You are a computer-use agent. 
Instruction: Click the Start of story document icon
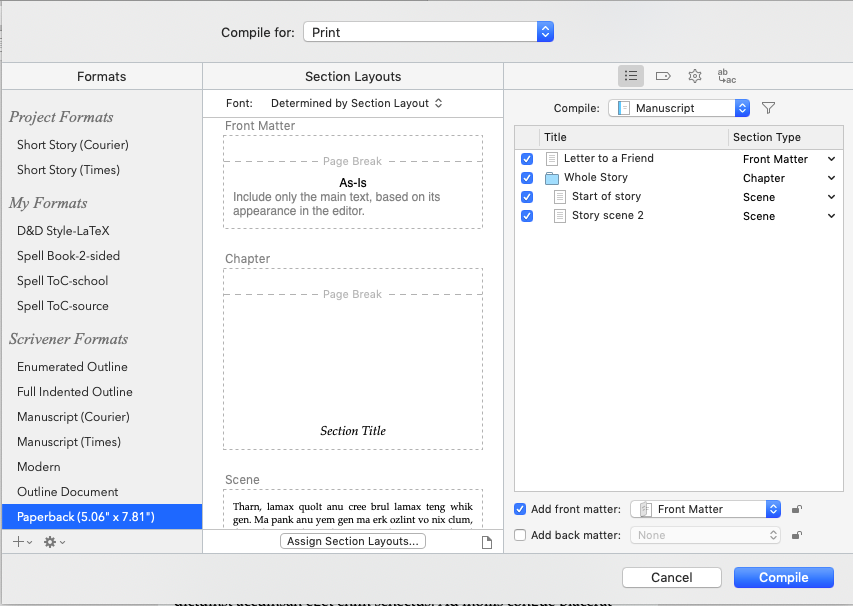click(560, 197)
